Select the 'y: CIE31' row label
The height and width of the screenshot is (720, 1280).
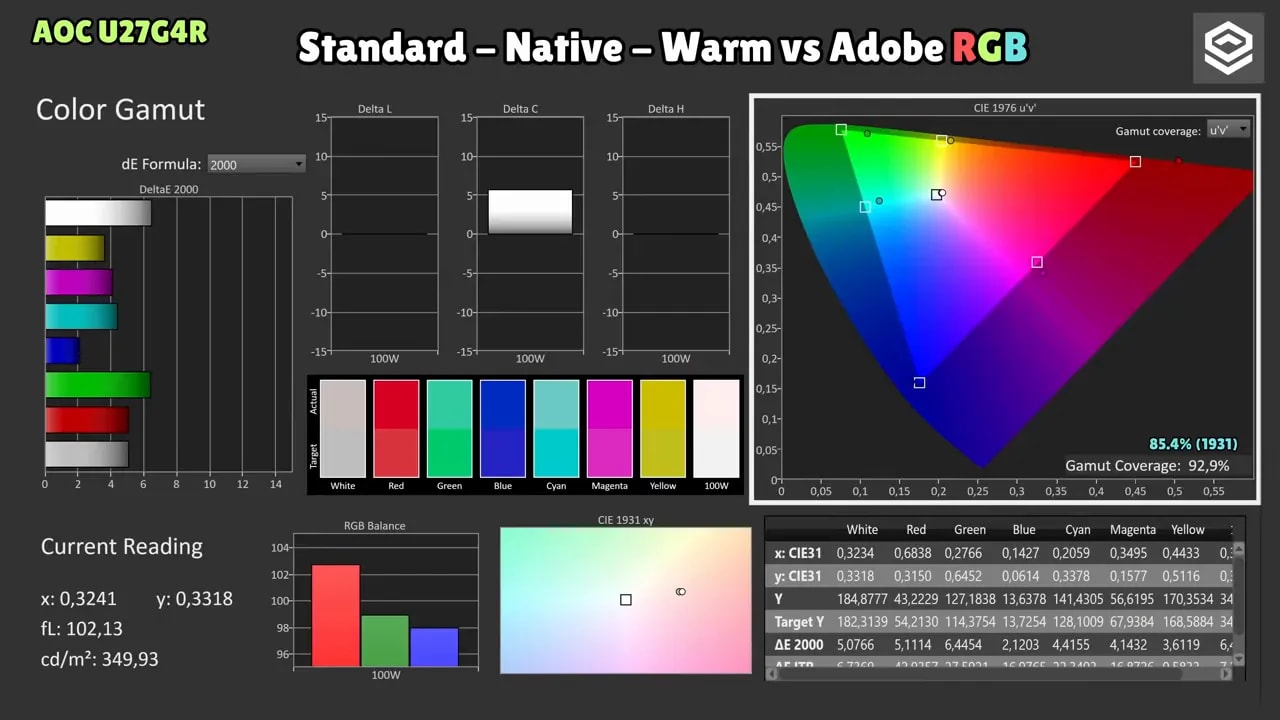(798, 576)
